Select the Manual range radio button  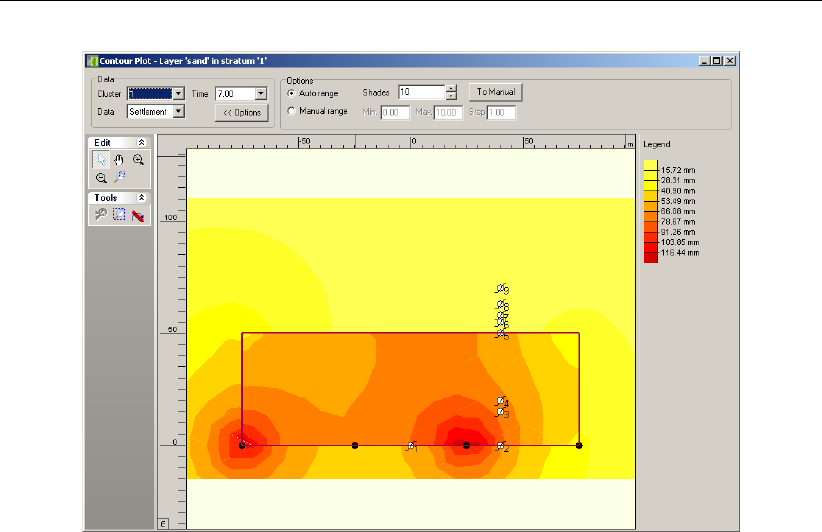coord(291,111)
